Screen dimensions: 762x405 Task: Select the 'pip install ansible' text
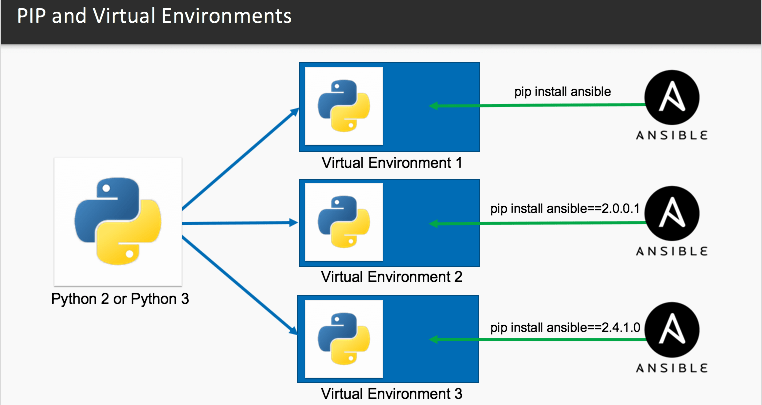563,92
